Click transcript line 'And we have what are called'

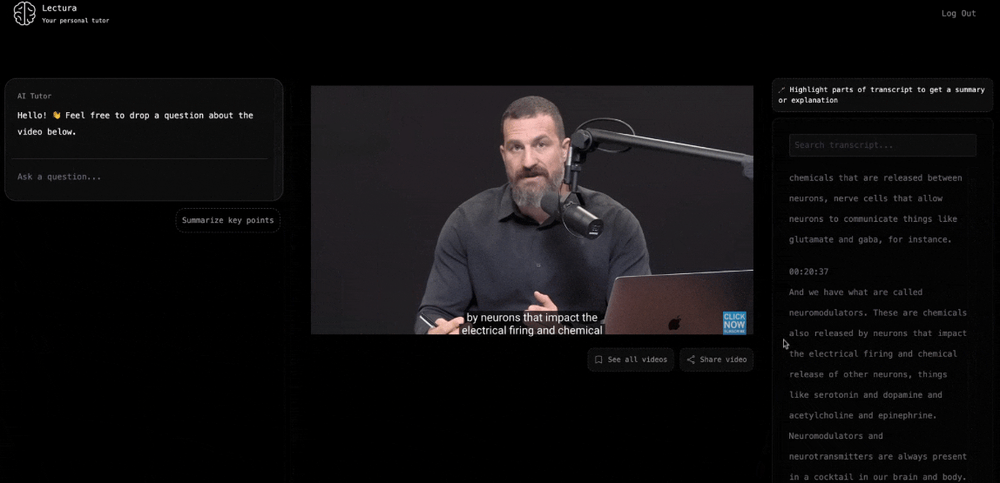pyautogui.click(x=855, y=292)
